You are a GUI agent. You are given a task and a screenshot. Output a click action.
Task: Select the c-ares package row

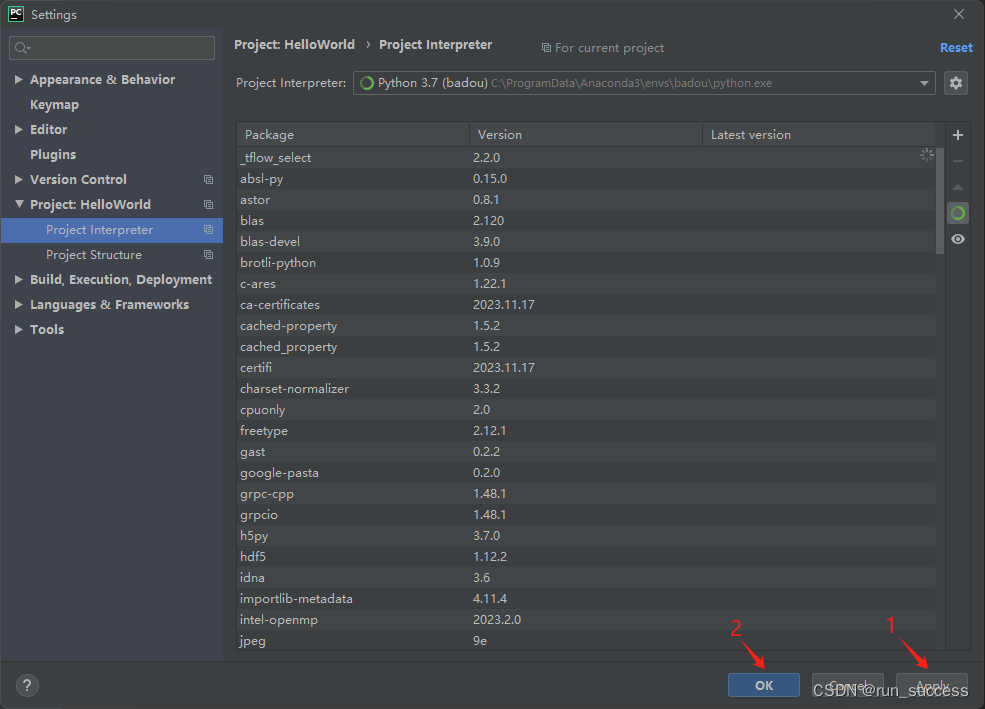coord(585,284)
